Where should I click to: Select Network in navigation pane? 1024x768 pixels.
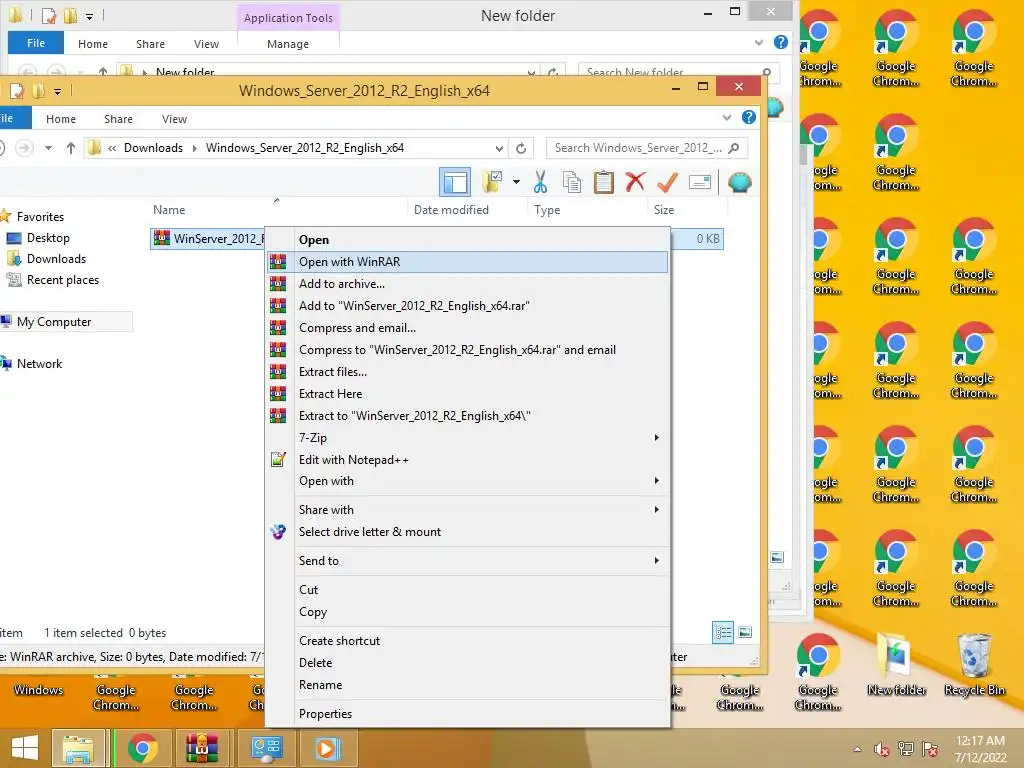[39, 364]
